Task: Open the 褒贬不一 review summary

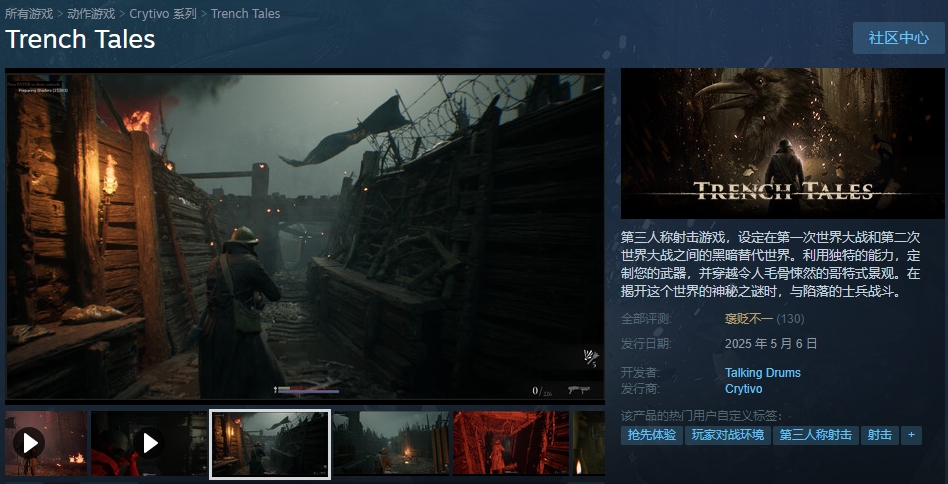Action: click(x=748, y=318)
